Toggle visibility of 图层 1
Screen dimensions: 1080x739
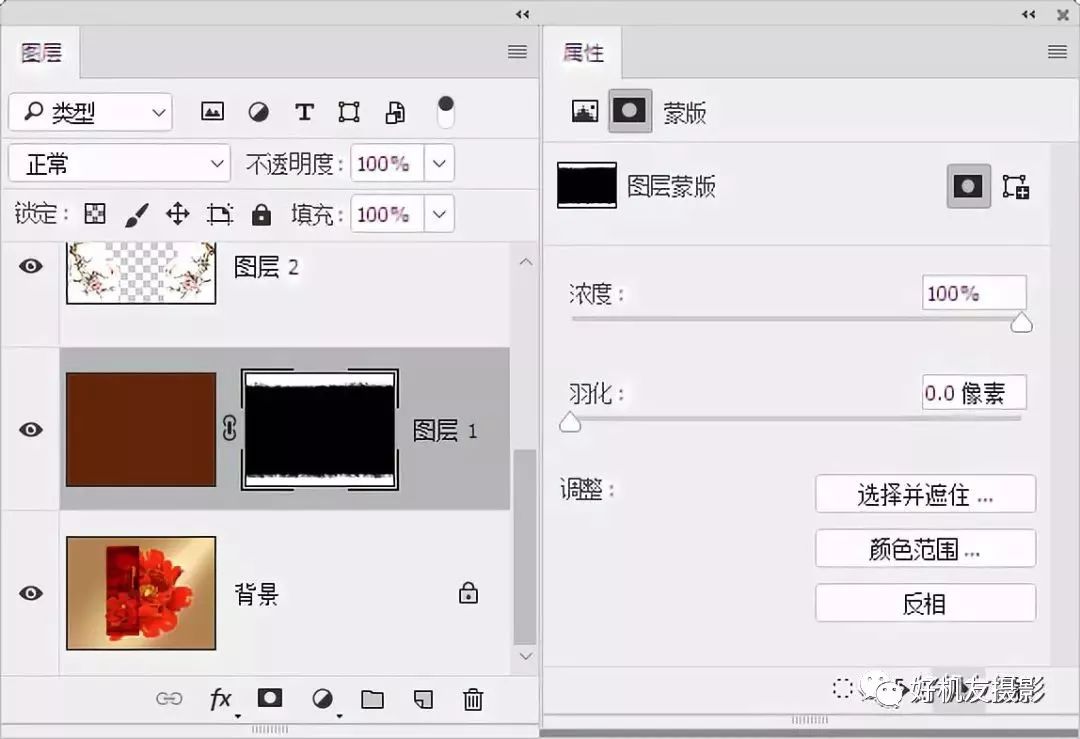coord(30,428)
